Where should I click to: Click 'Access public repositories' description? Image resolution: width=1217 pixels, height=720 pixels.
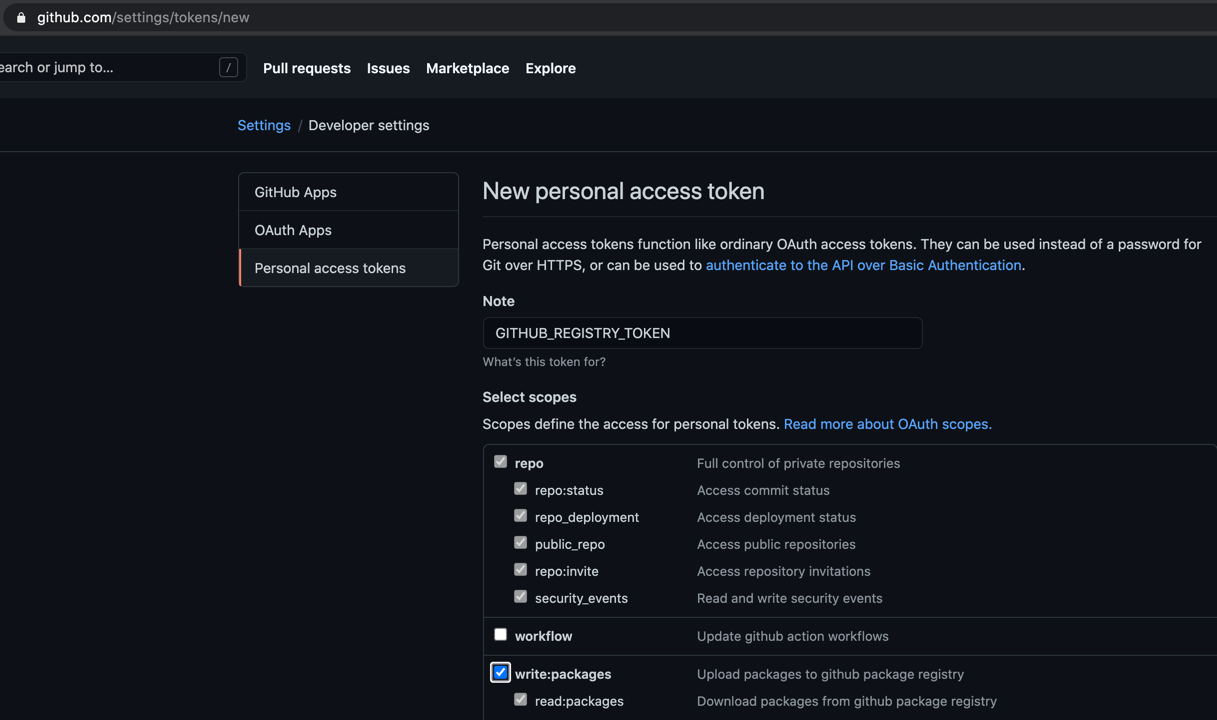coord(776,544)
